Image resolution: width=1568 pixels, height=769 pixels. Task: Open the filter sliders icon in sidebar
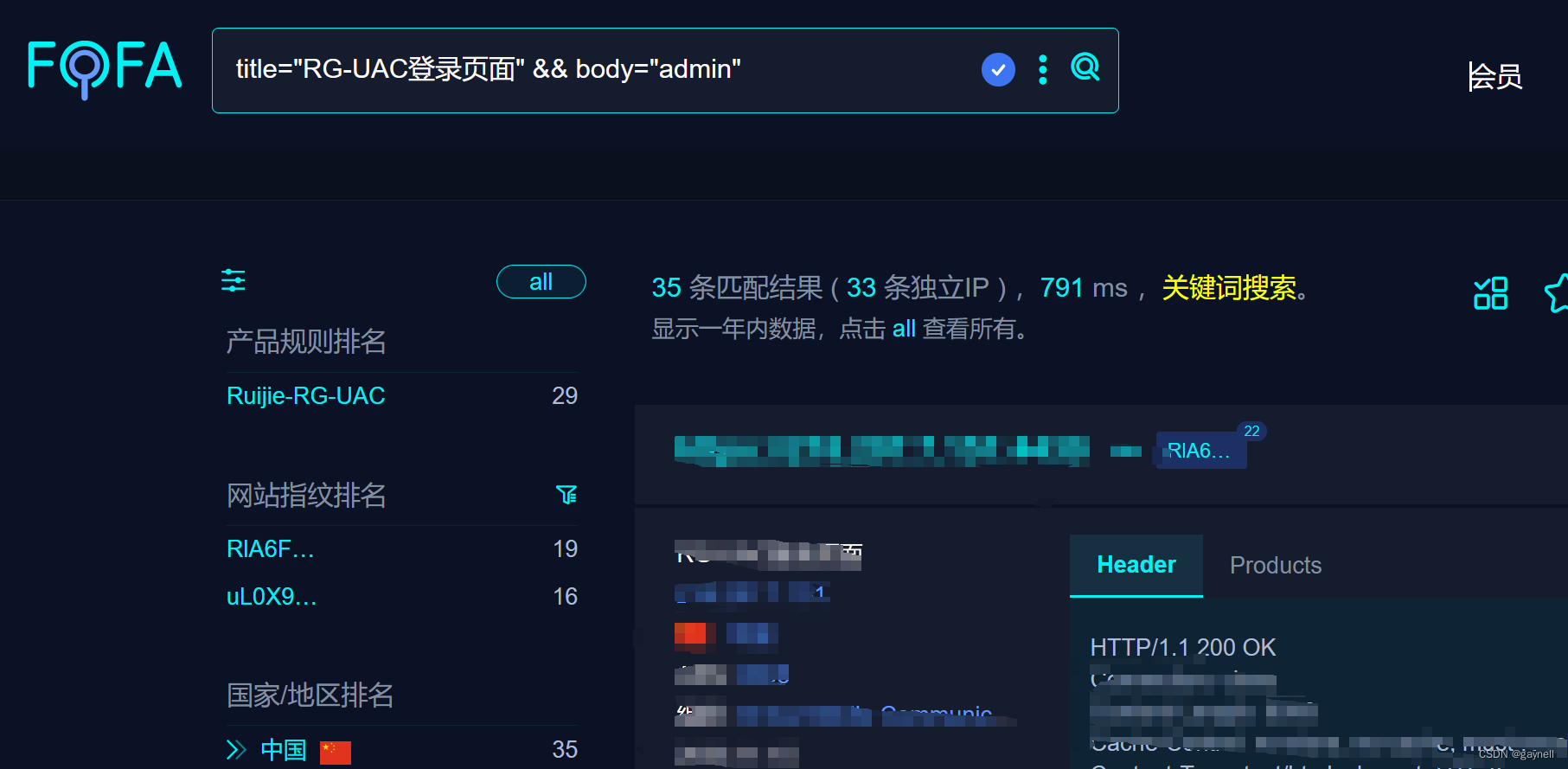(234, 280)
